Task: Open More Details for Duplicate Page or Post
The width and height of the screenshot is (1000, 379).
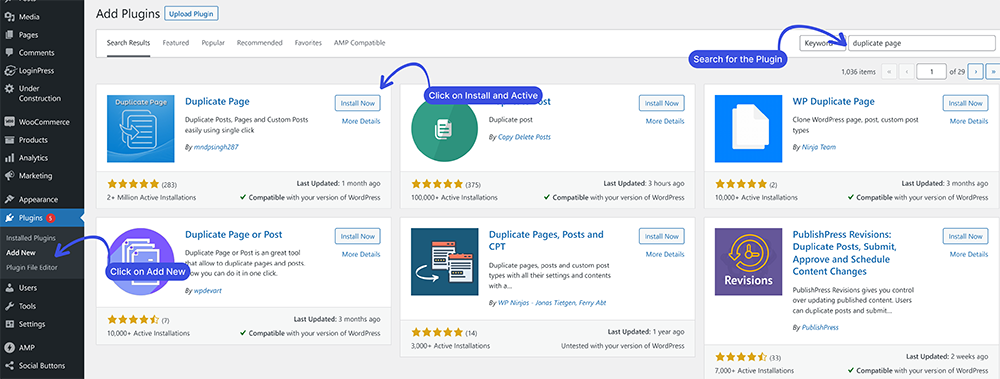Action: (361, 254)
